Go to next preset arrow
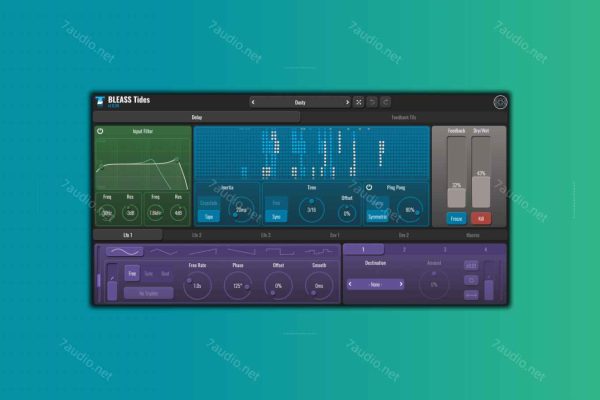Screen dimensions: 600x400 347,102
